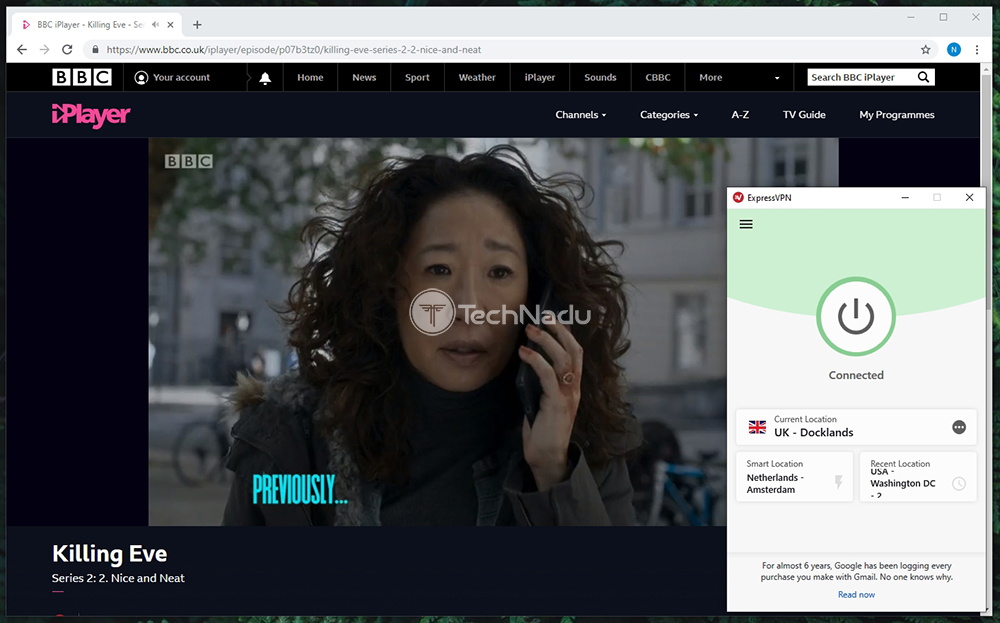Minimize the ExpressVPN window
This screenshot has height=623, width=1000.
point(905,198)
